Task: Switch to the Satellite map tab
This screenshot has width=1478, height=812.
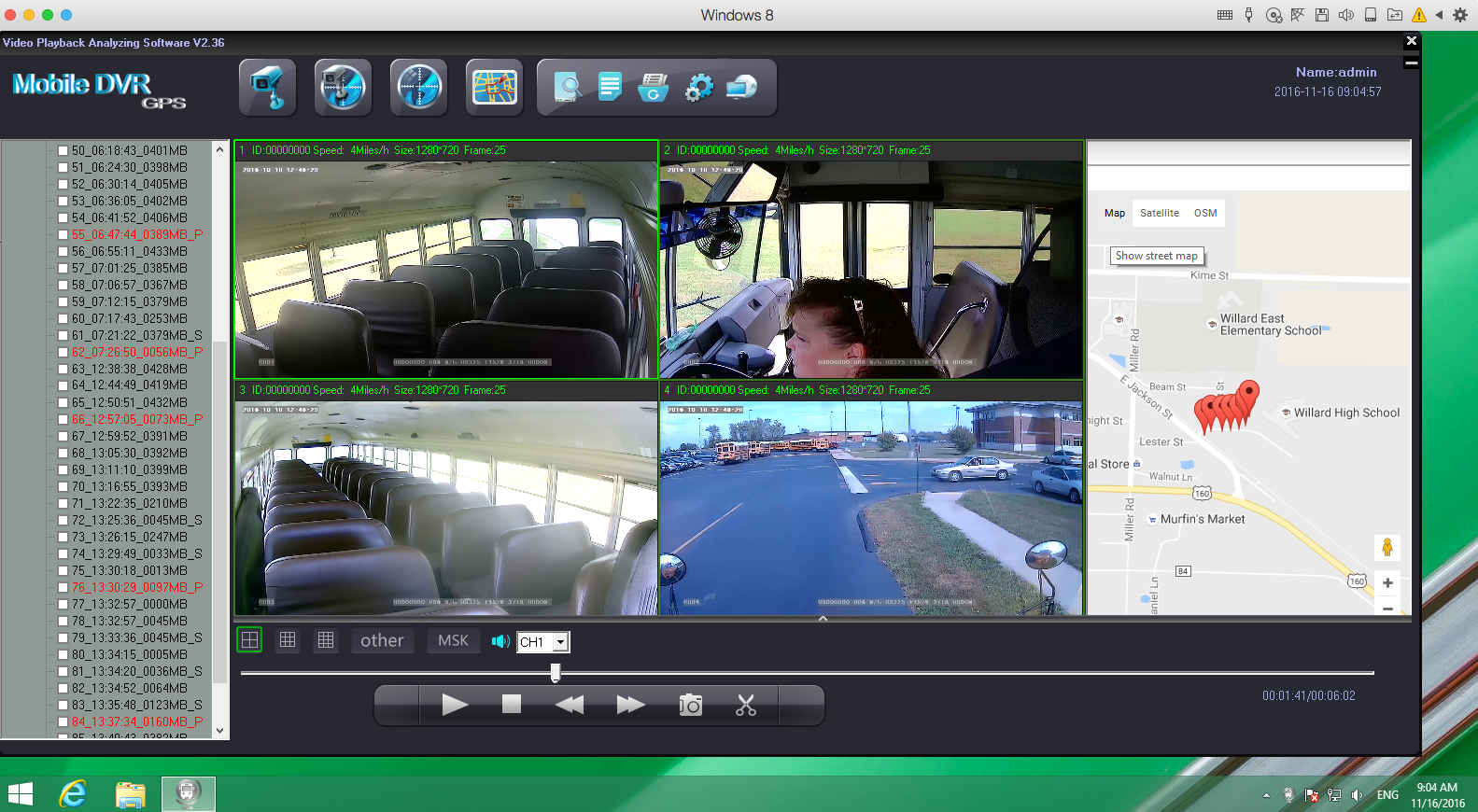Action: pyautogui.click(x=1159, y=213)
